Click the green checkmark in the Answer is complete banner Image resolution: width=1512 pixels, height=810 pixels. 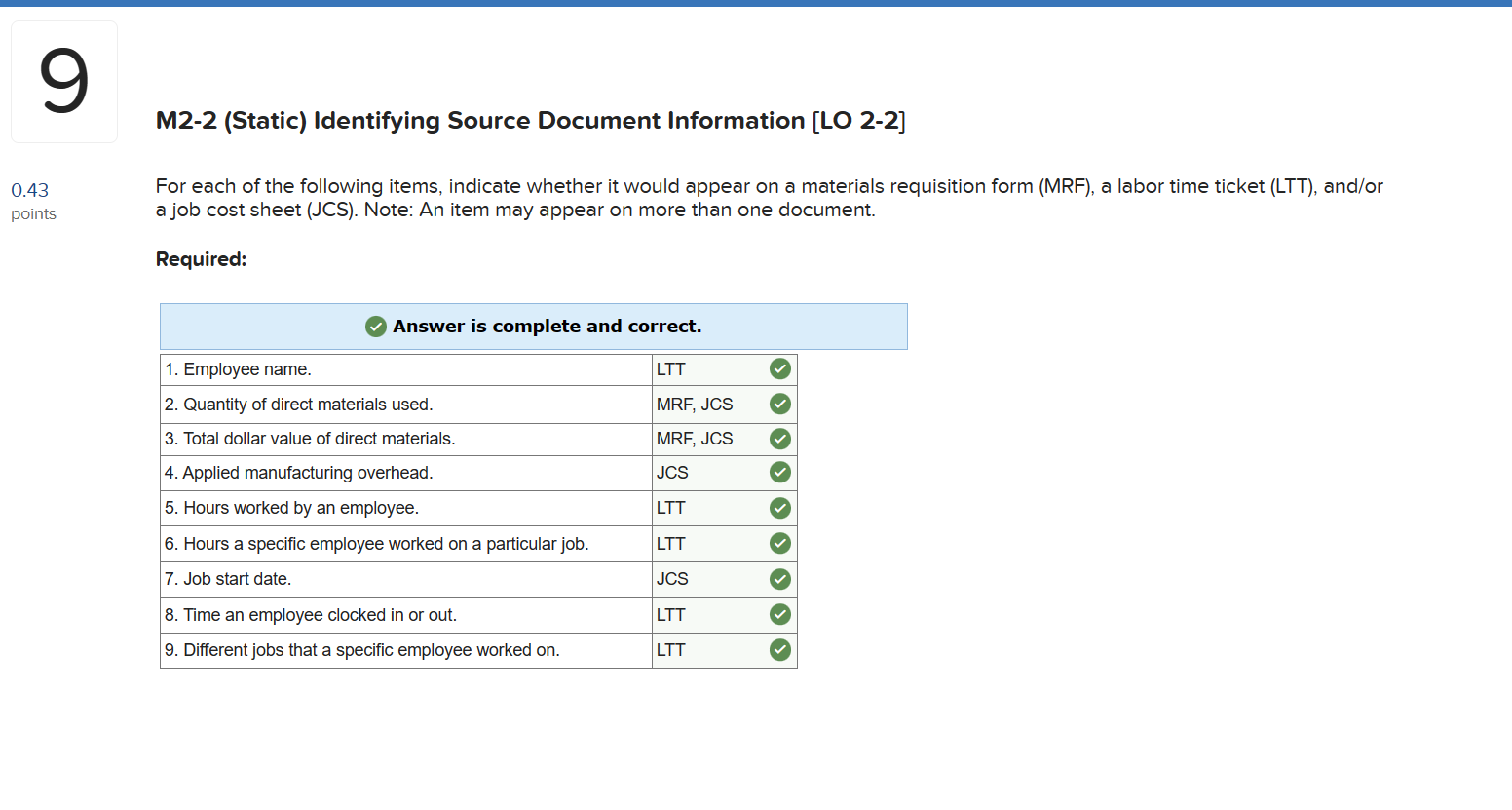click(376, 327)
